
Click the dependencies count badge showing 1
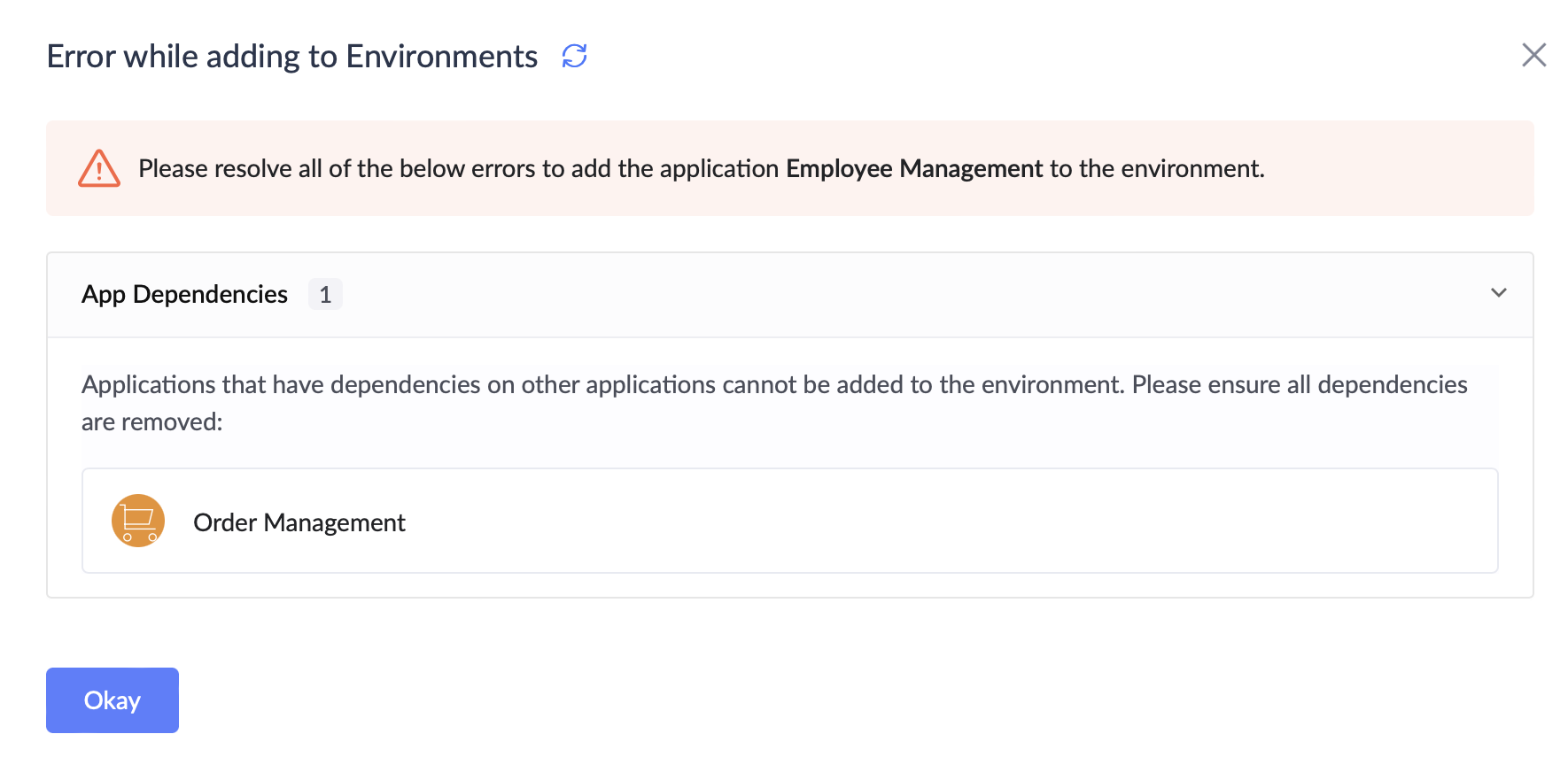pos(325,294)
